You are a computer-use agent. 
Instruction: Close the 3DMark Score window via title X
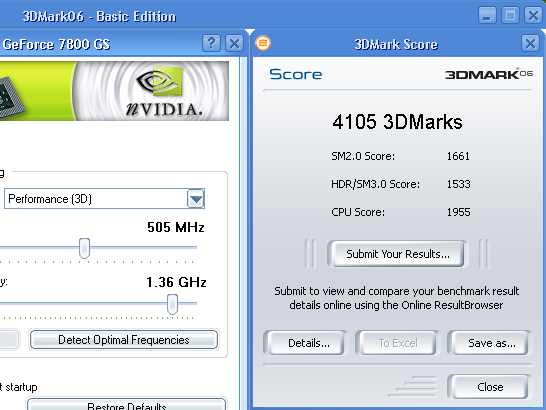pyautogui.click(x=530, y=44)
